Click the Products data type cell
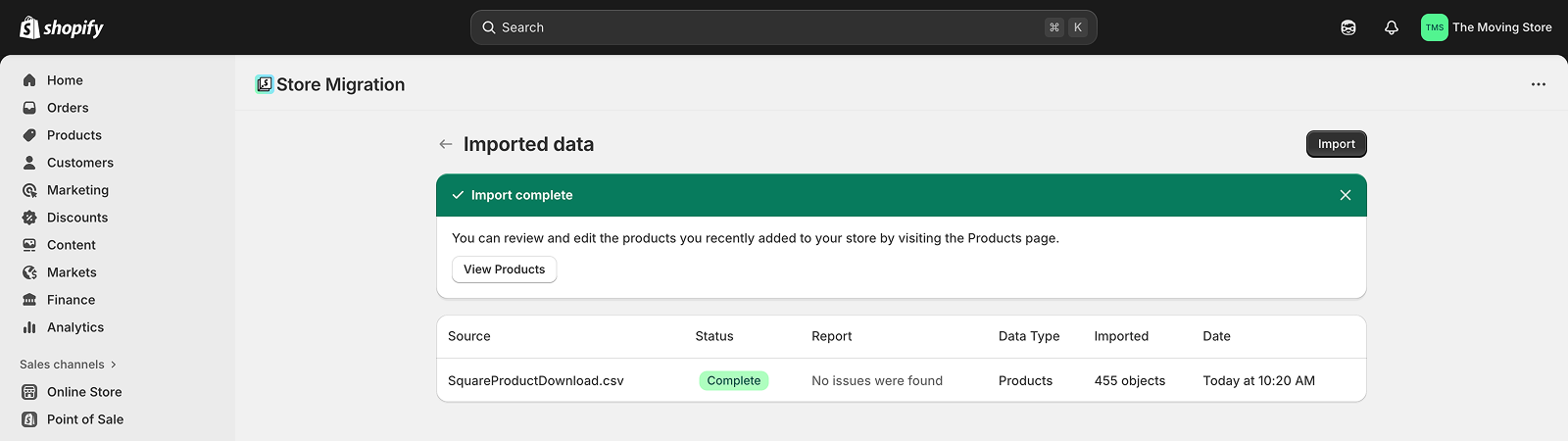 (1025, 380)
